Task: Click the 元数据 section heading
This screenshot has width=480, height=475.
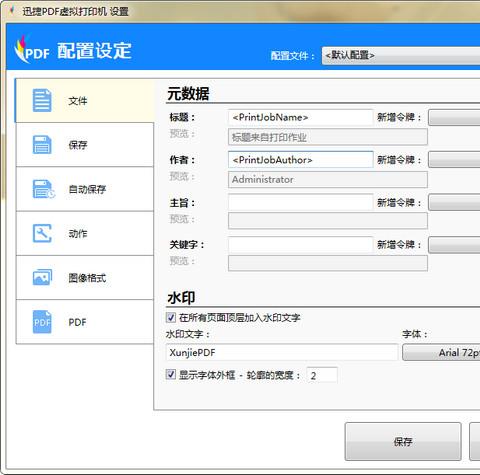Action: pyautogui.click(x=188, y=94)
